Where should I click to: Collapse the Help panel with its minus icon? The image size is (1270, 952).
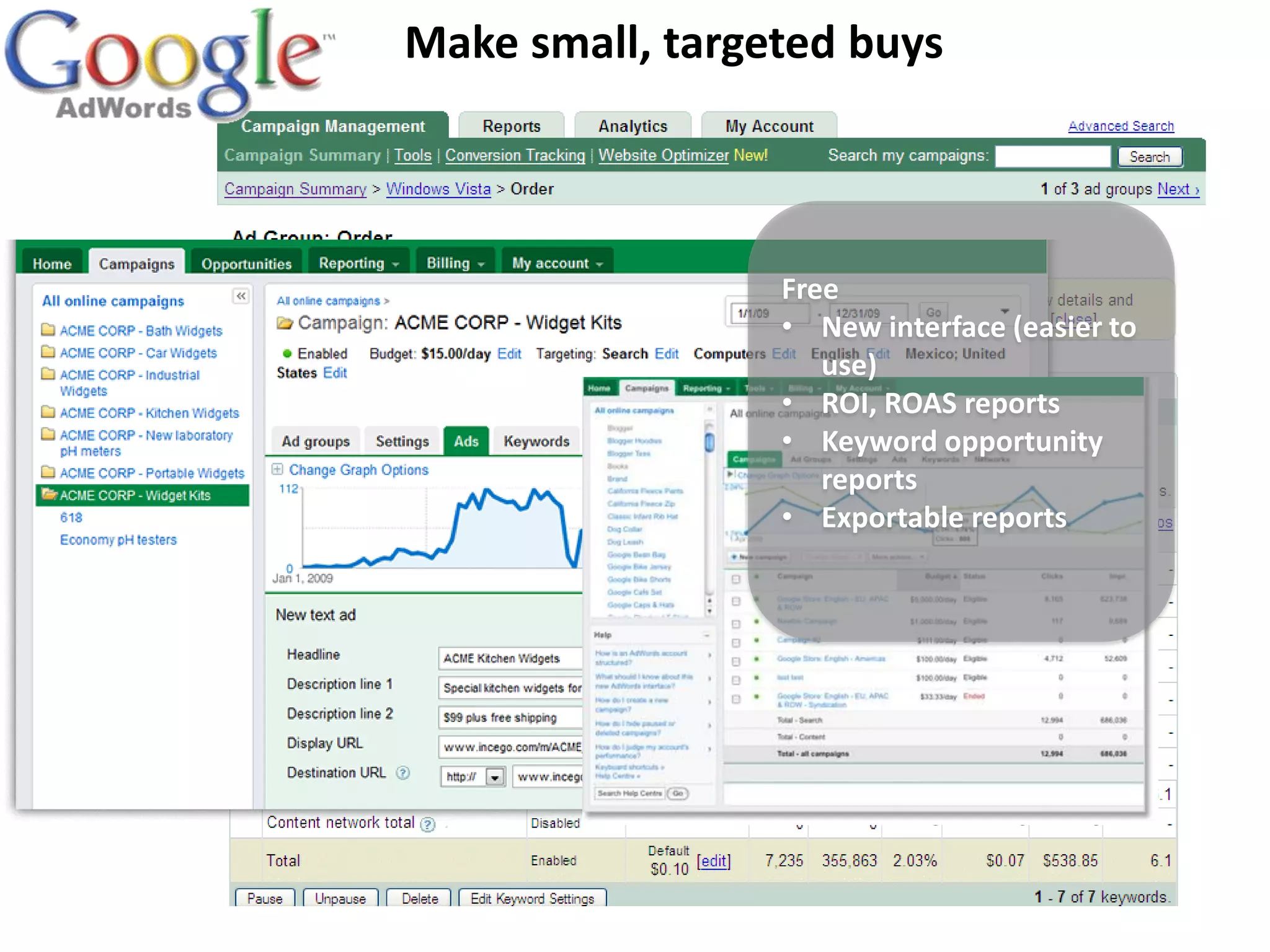[x=706, y=635]
